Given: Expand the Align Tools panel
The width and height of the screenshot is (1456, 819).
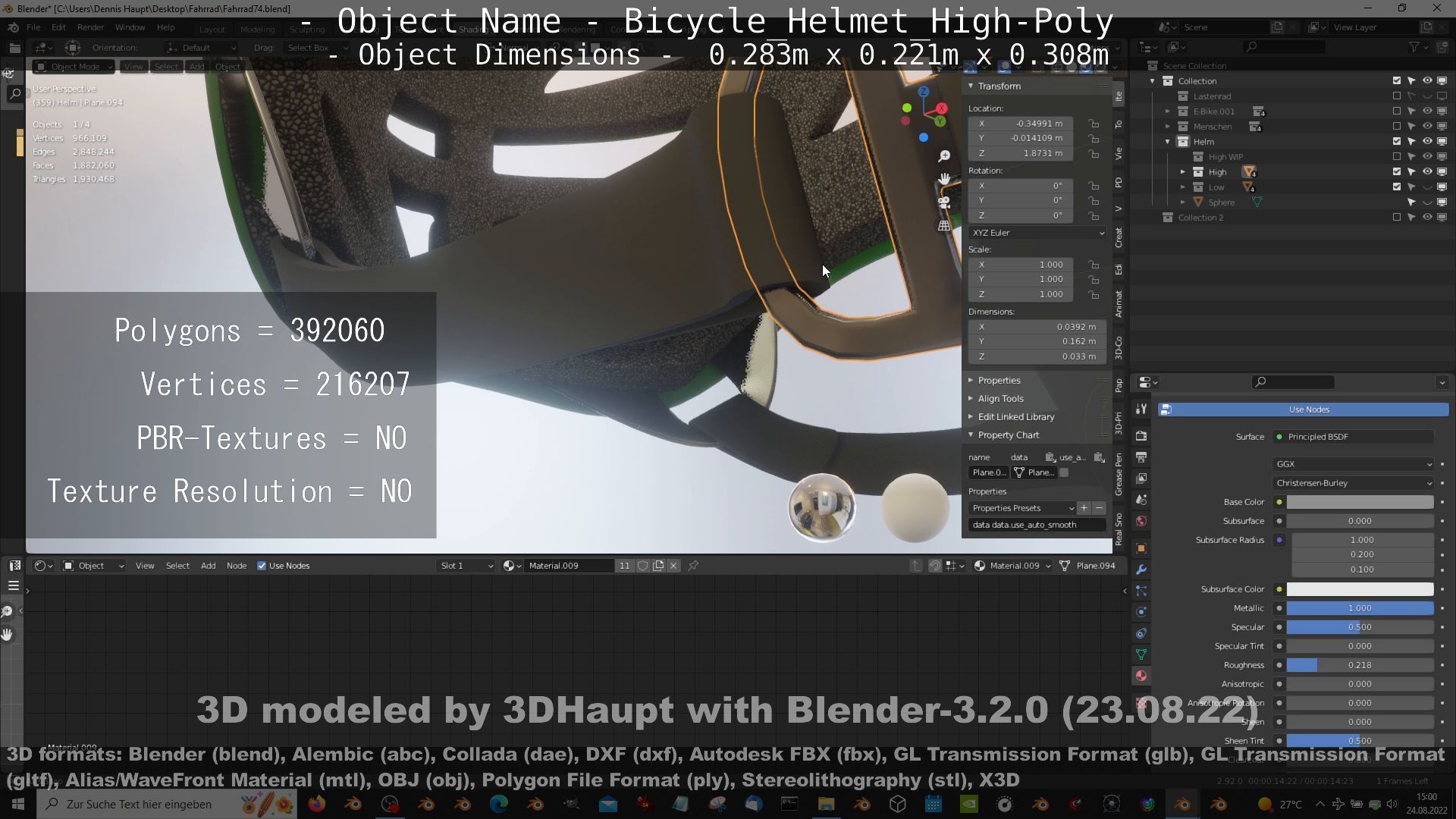Looking at the screenshot, I should coord(1000,398).
